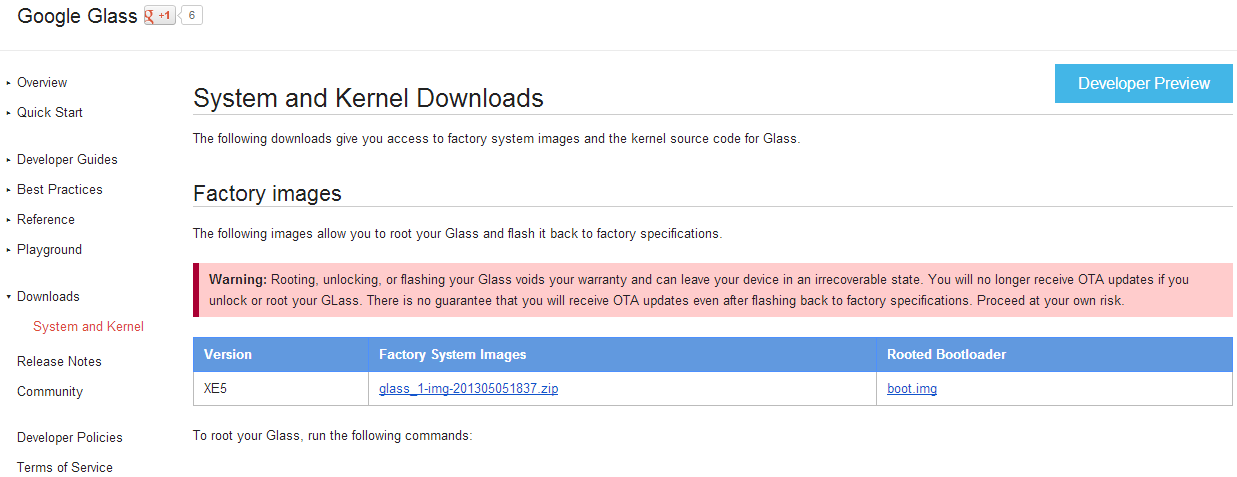Go to Quick Start page

point(50,113)
